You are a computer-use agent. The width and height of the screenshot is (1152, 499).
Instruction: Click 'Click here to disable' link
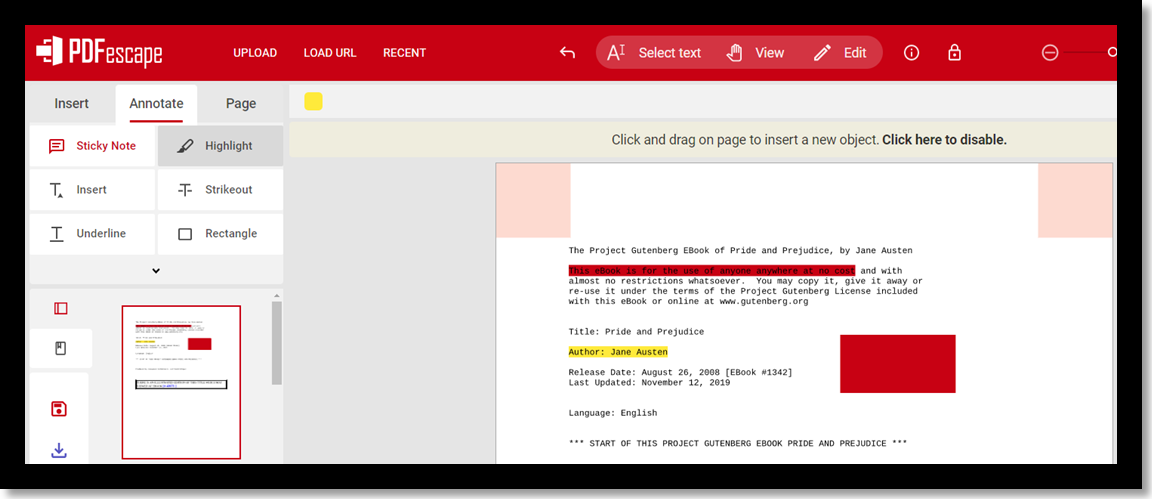click(944, 140)
